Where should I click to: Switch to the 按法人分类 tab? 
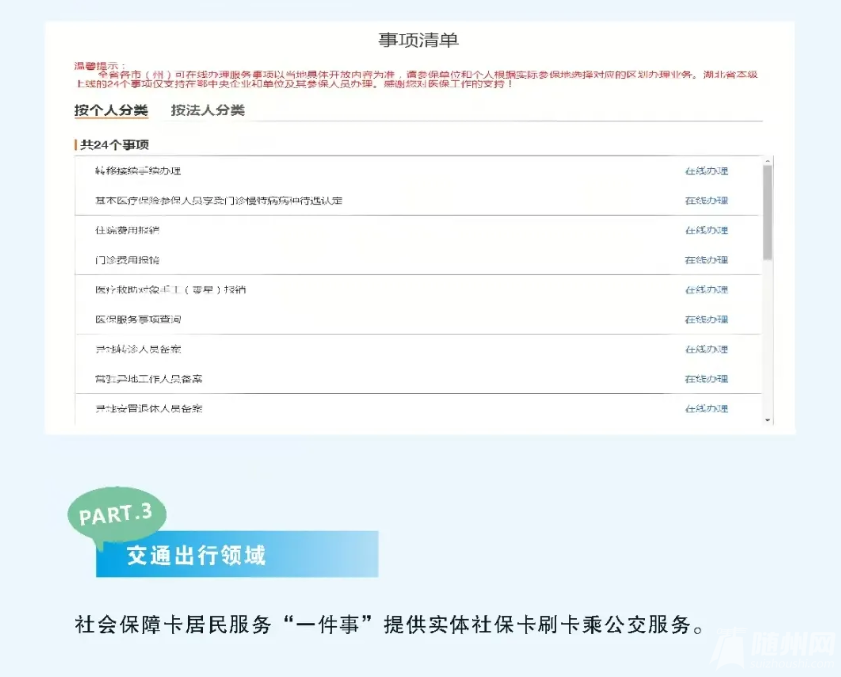tap(208, 111)
